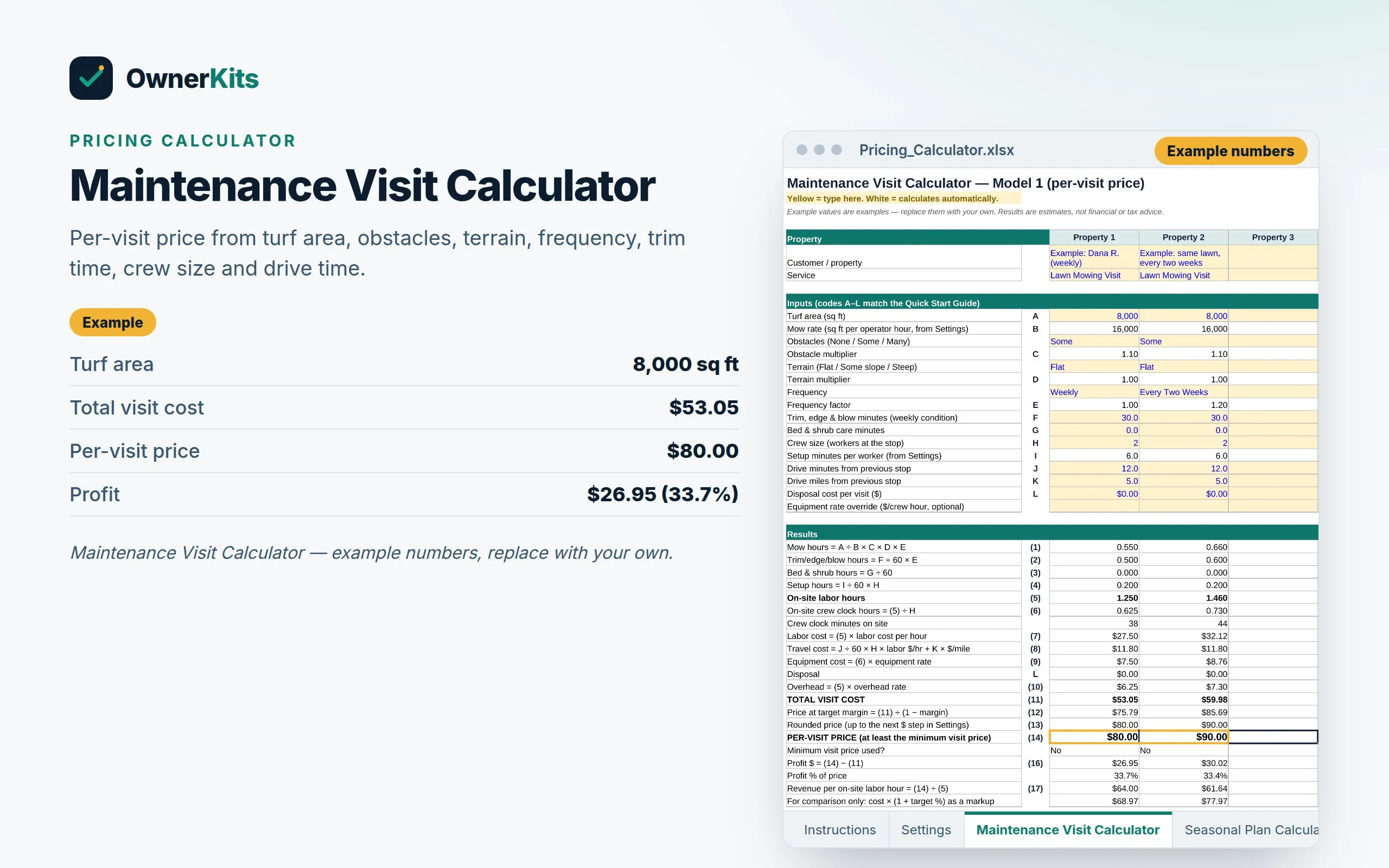The height and width of the screenshot is (868, 1389).
Task: Click the Example numbers badge
Action: 1231,151
